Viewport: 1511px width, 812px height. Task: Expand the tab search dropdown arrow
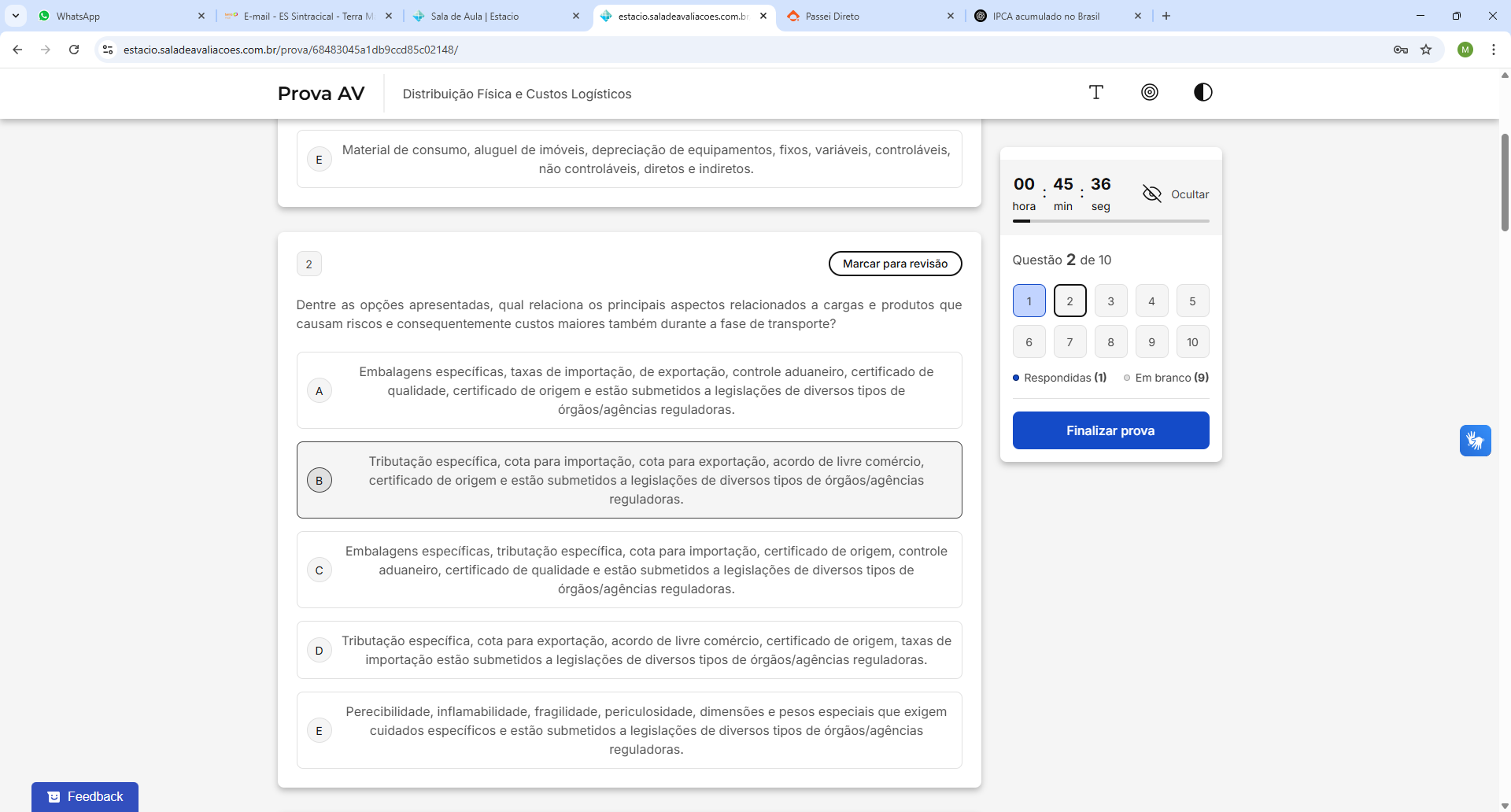pos(16,16)
